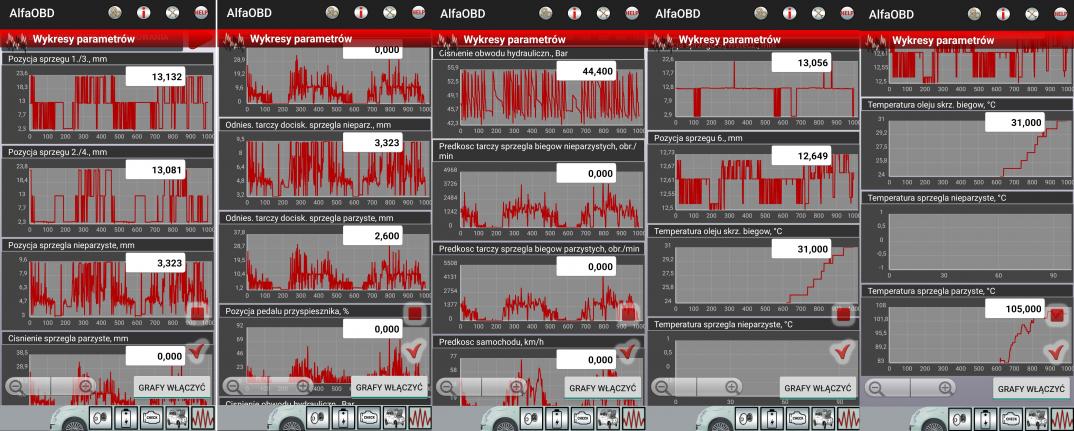
Task: Select Wykresy parametrów header, Pozycja sprzegu 1./3. screen
Action: pyautogui.click(x=84, y=39)
